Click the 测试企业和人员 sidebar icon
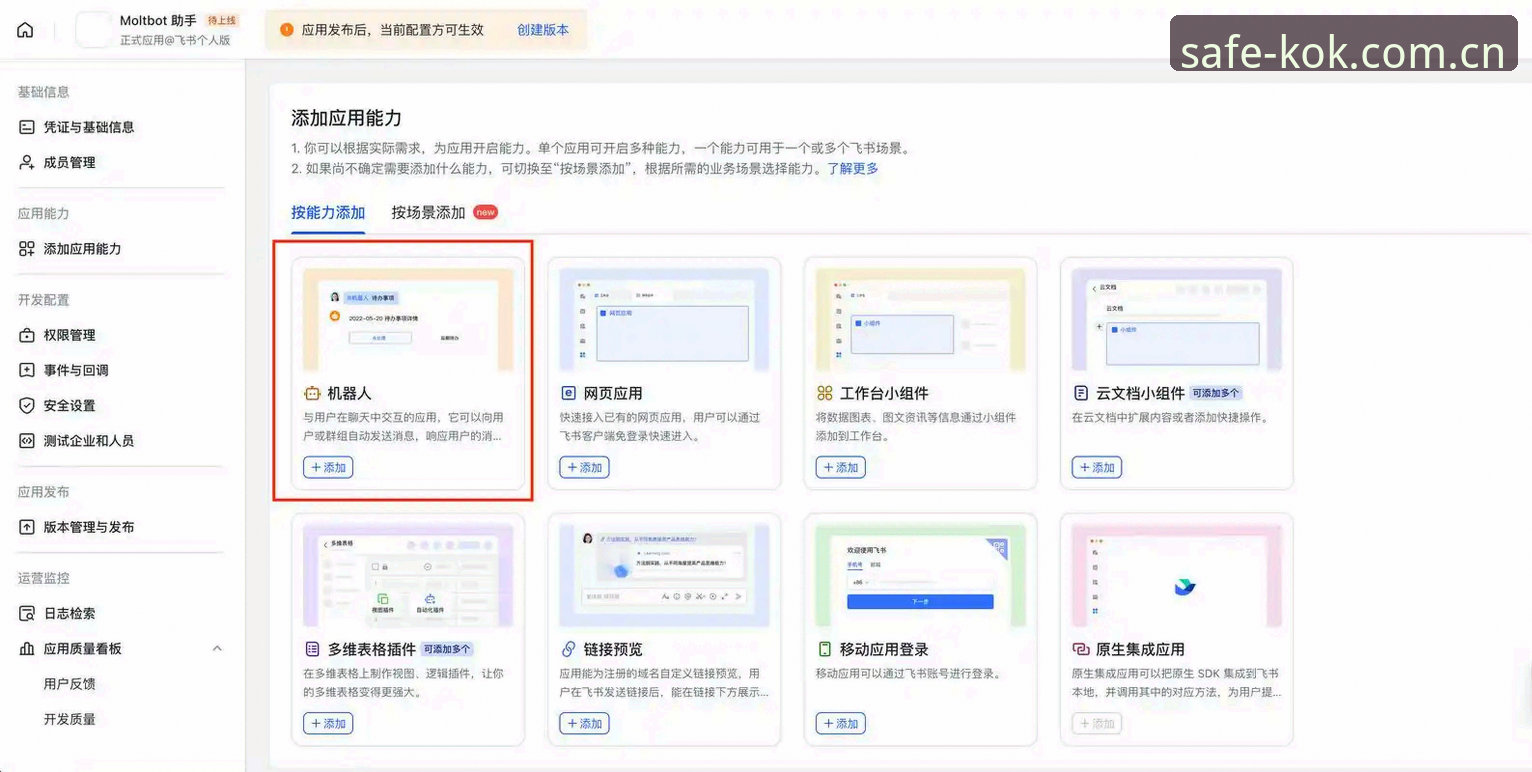1532x772 pixels. tap(27, 441)
